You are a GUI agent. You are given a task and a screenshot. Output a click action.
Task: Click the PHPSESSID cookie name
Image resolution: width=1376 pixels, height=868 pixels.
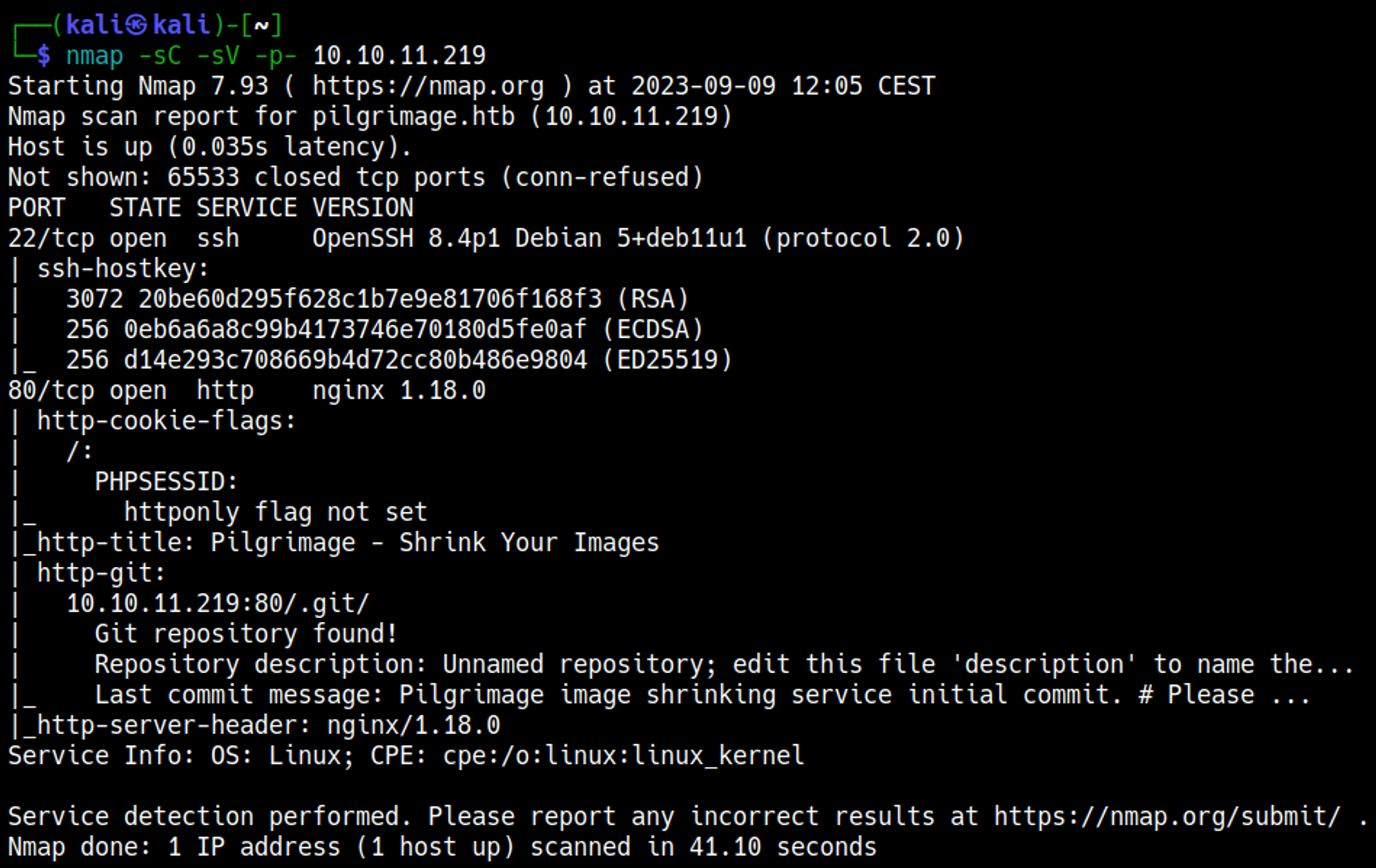[166, 481]
